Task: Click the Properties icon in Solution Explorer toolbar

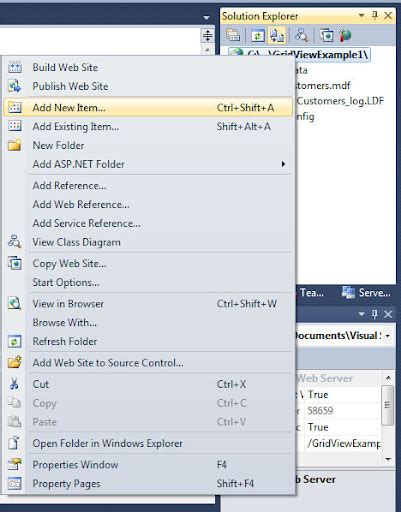Action: click(x=233, y=35)
